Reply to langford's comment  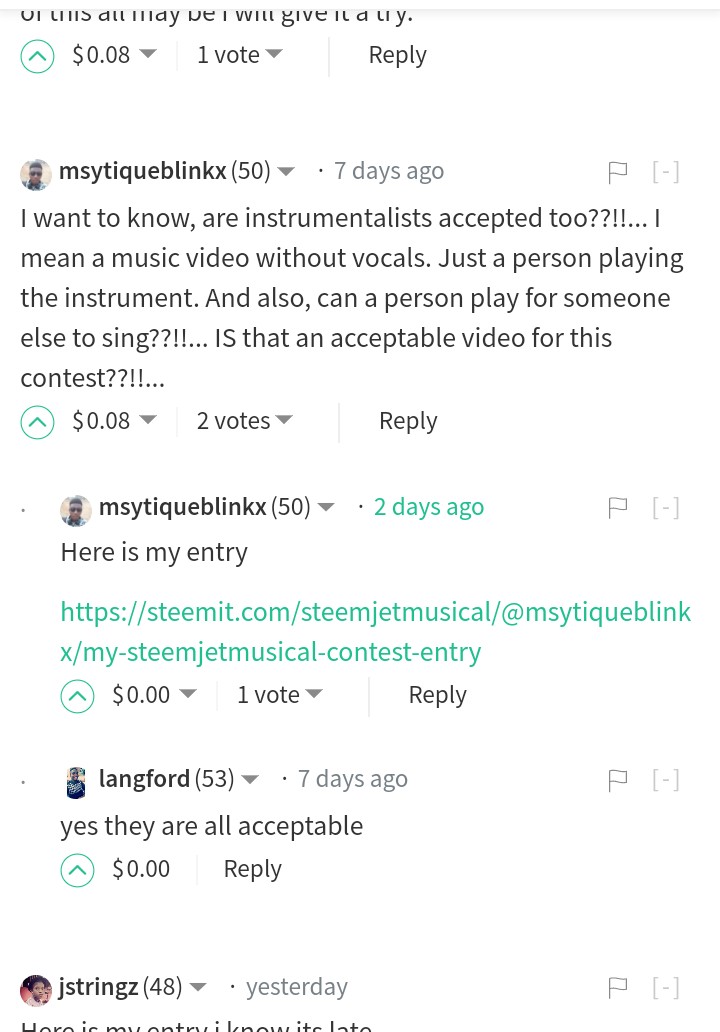pyautogui.click(x=252, y=869)
